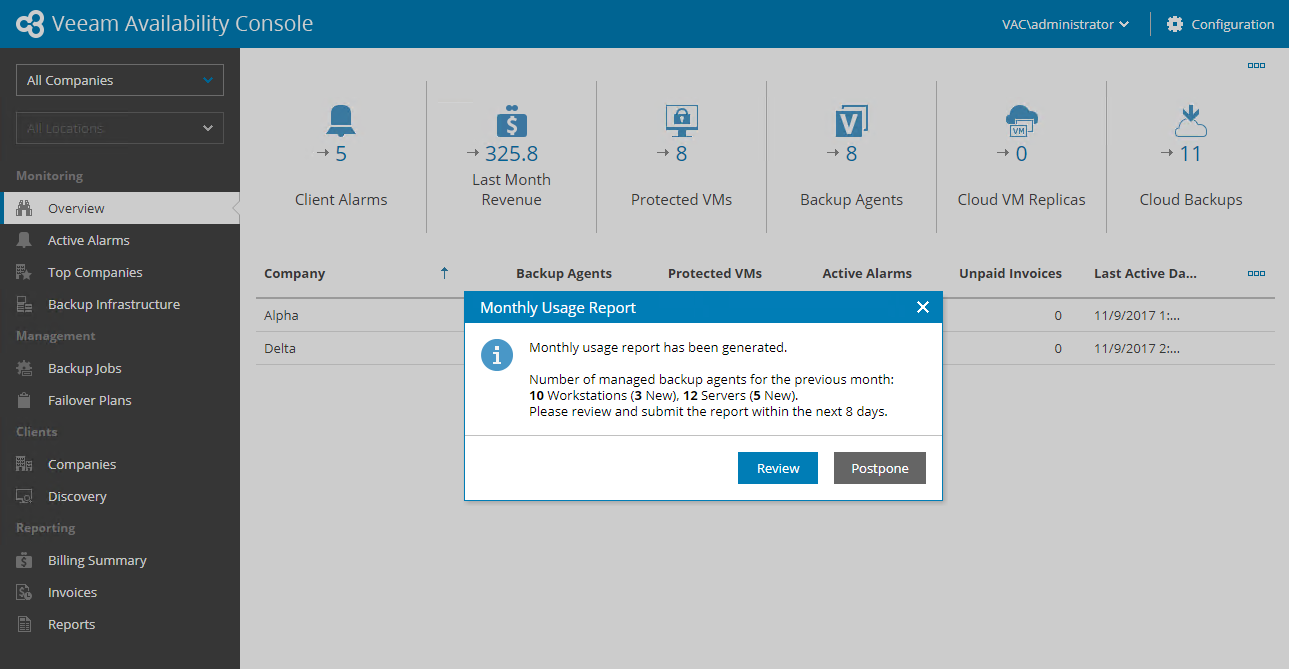Screen dimensions: 1289x669
Task: Postpone the monthly usage report
Action: 879,468
